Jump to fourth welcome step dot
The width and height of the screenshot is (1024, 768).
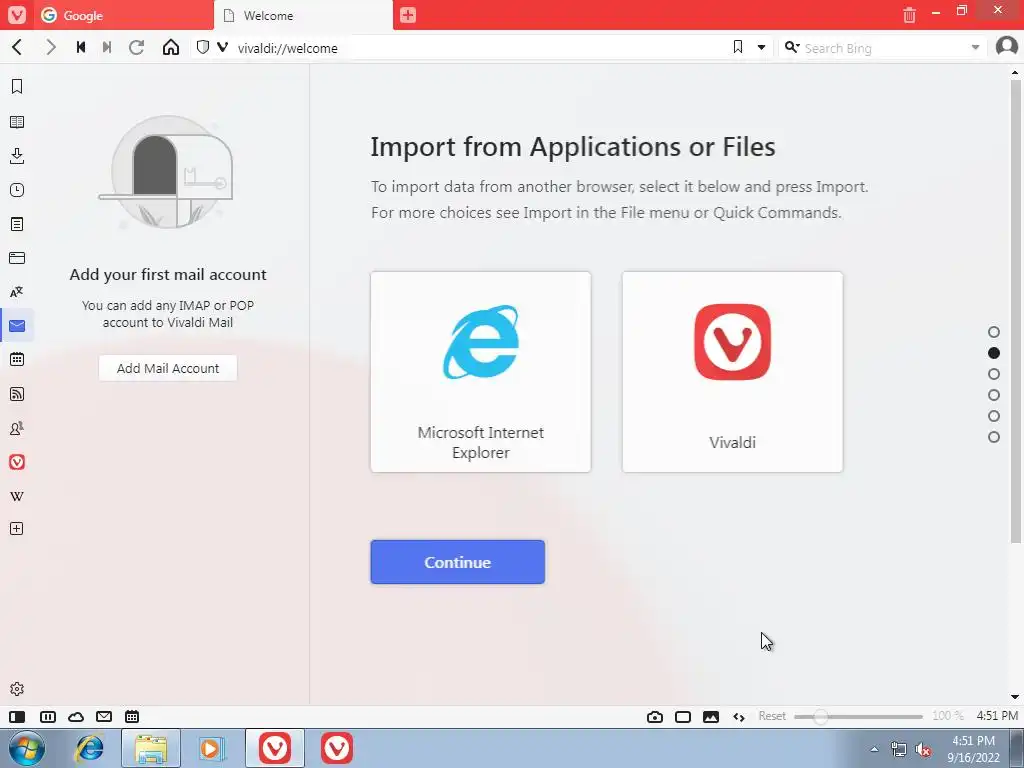(x=994, y=395)
